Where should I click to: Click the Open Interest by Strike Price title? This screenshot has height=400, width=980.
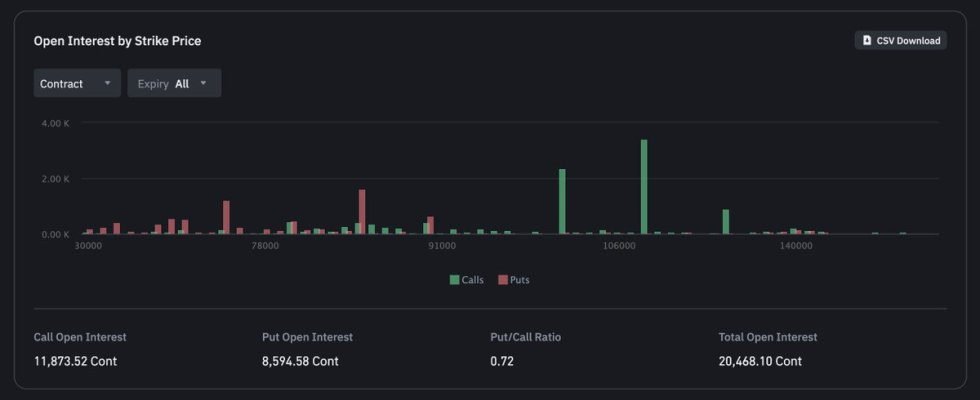118,41
